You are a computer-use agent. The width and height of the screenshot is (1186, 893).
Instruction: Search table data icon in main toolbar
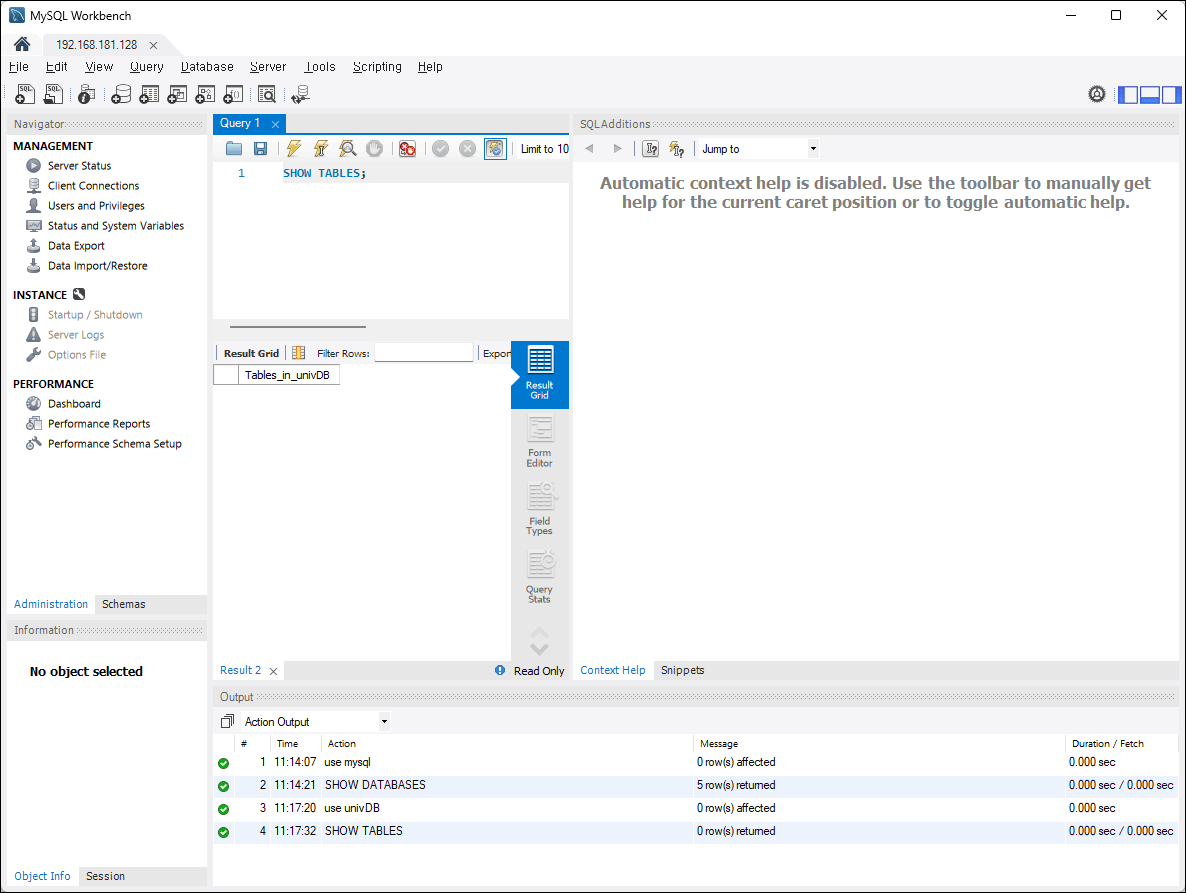tap(266, 94)
